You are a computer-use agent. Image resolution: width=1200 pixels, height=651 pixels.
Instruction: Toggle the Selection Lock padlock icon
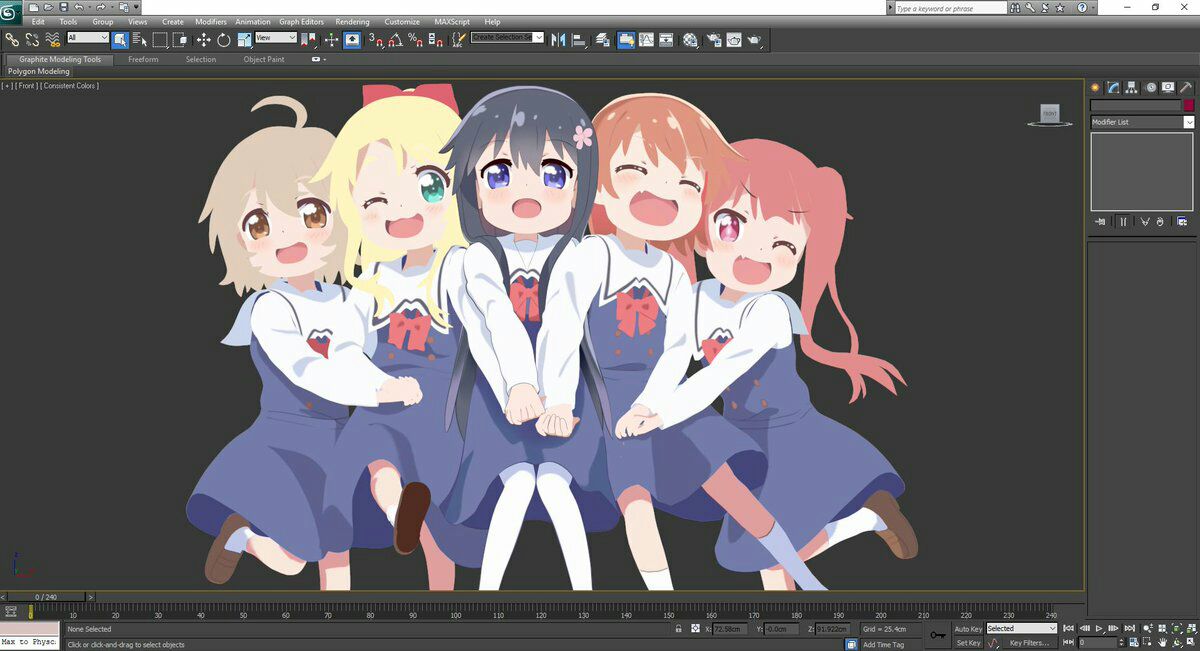pos(679,629)
